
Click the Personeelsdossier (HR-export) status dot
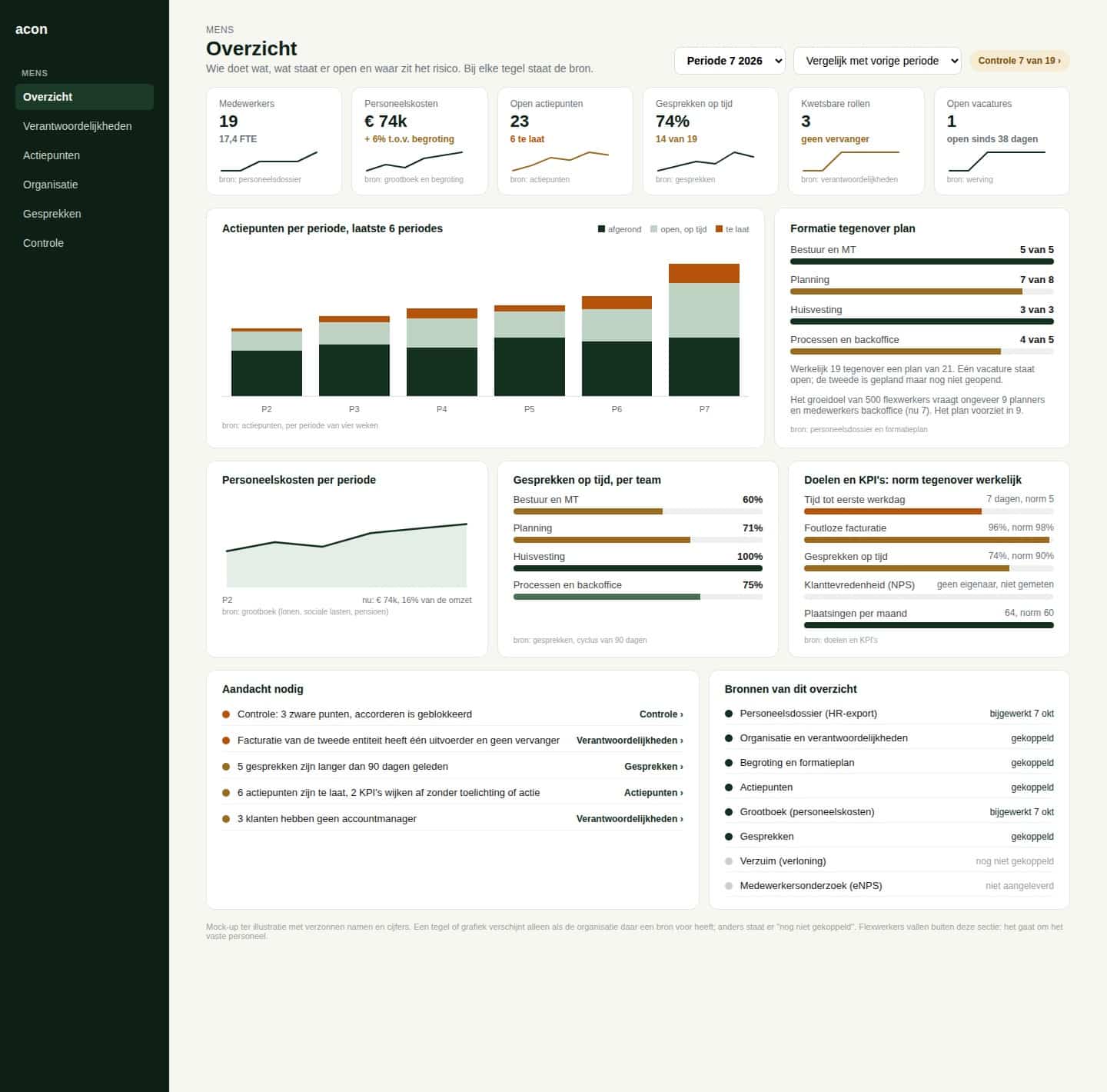(729, 714)
